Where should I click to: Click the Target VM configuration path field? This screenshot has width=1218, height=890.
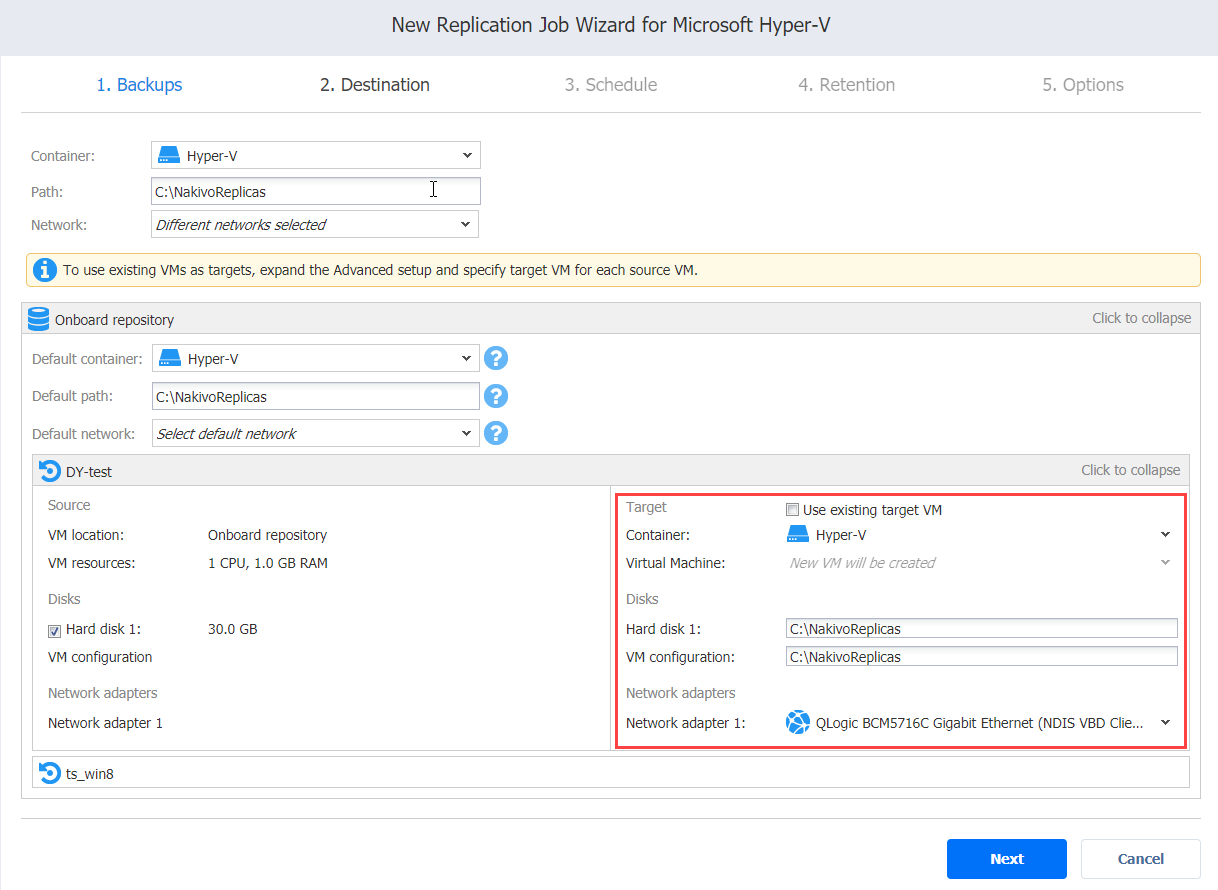(x=982, y=656)
